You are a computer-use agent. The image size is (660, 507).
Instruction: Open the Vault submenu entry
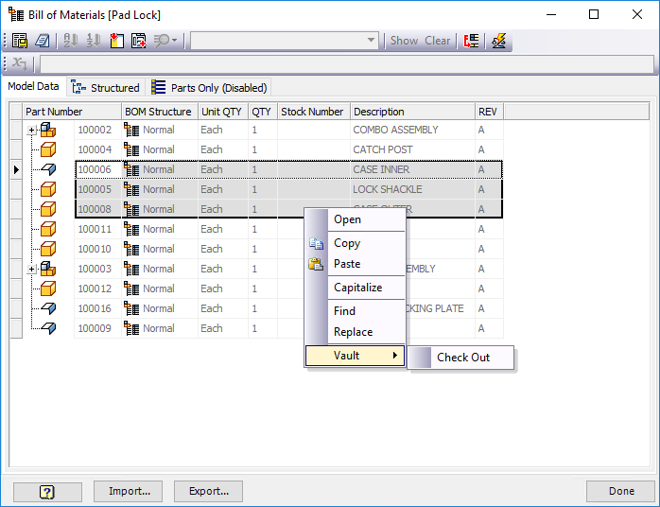(355, 356)
